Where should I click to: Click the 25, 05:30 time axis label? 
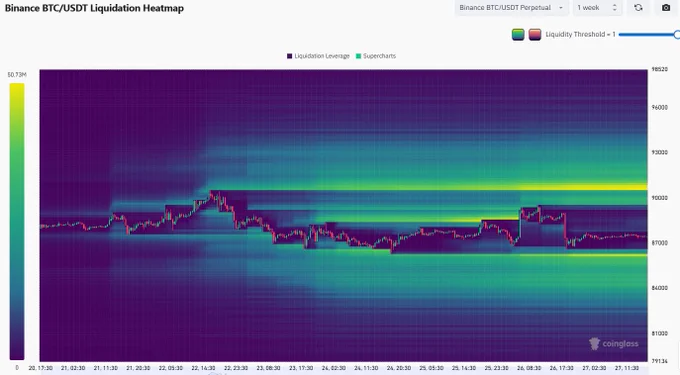[x=431, y=368]
